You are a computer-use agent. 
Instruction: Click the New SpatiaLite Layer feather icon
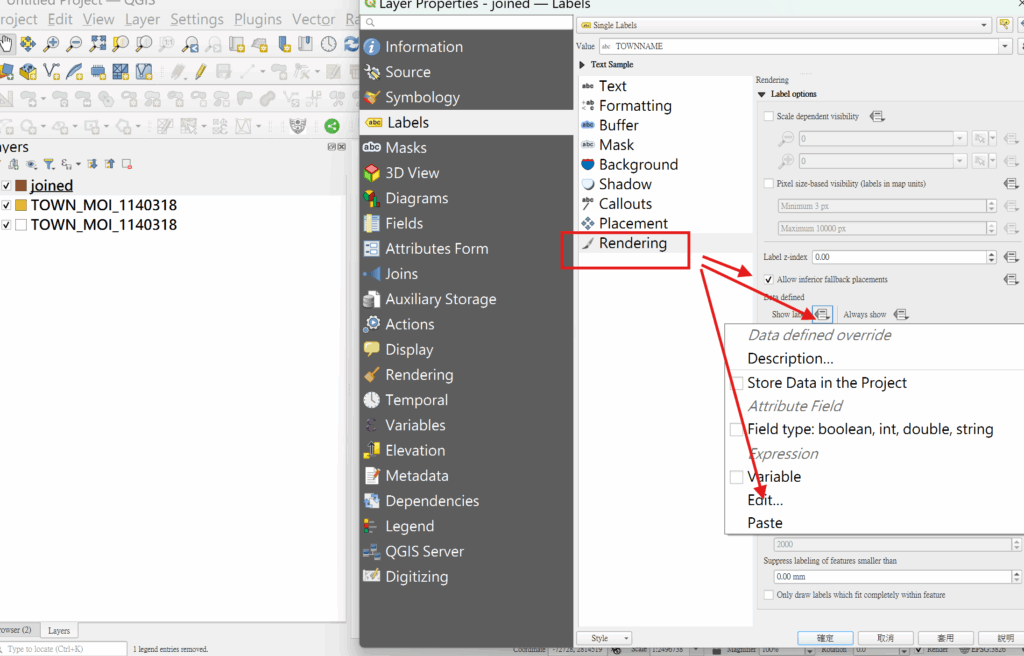[x=74, y=71]
